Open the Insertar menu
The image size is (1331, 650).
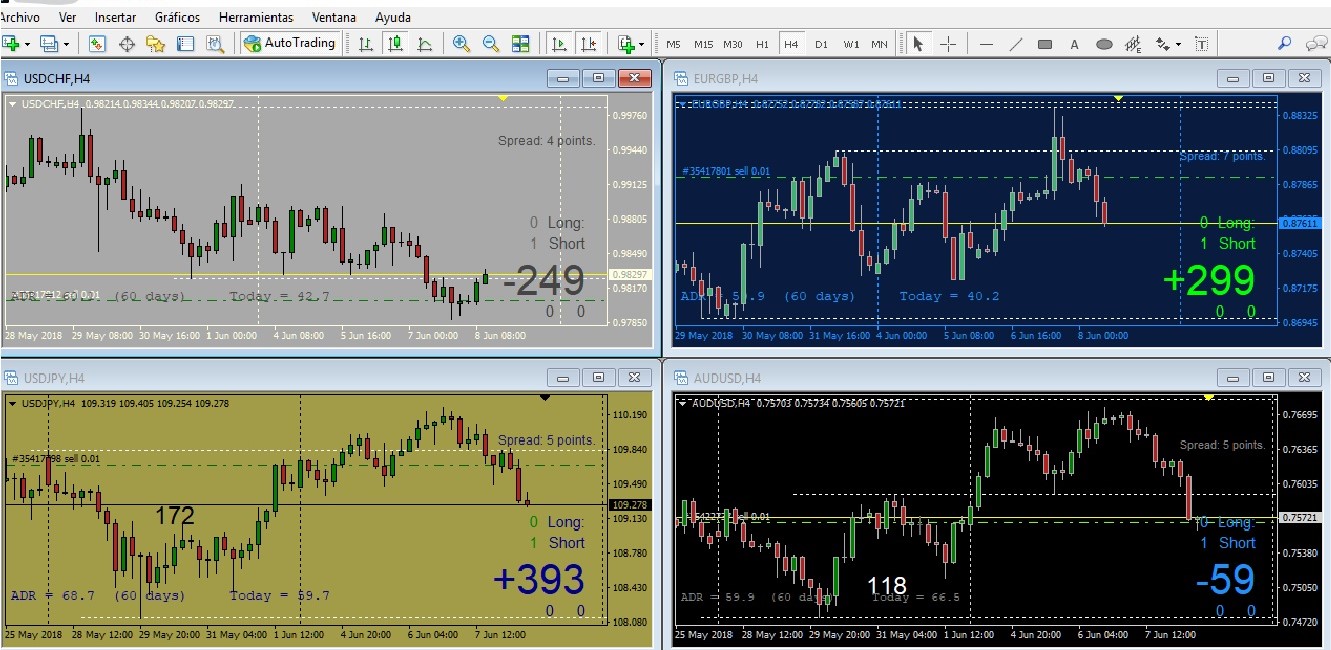116,17
